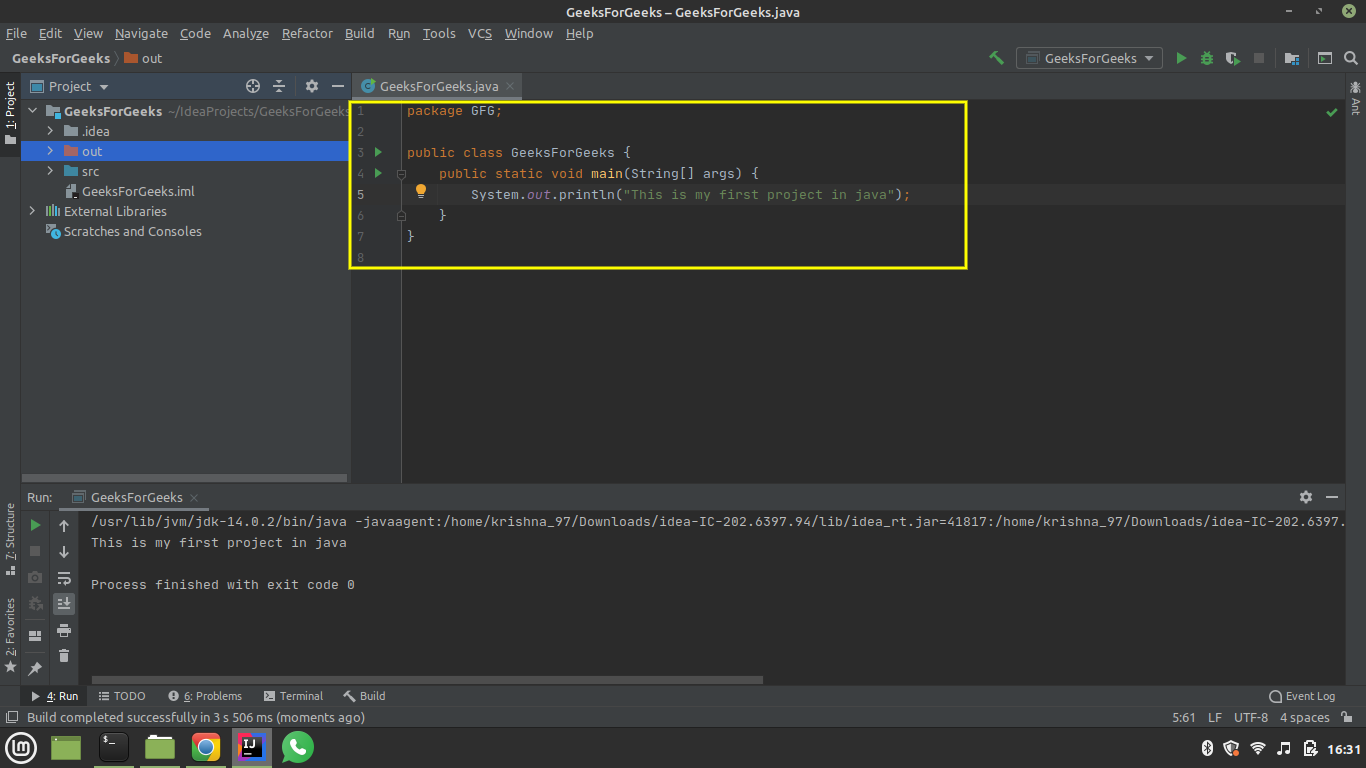1366x768 pixels.
Task: Run GeeksForGeeks with the green play button
Action: [1181, 58]
